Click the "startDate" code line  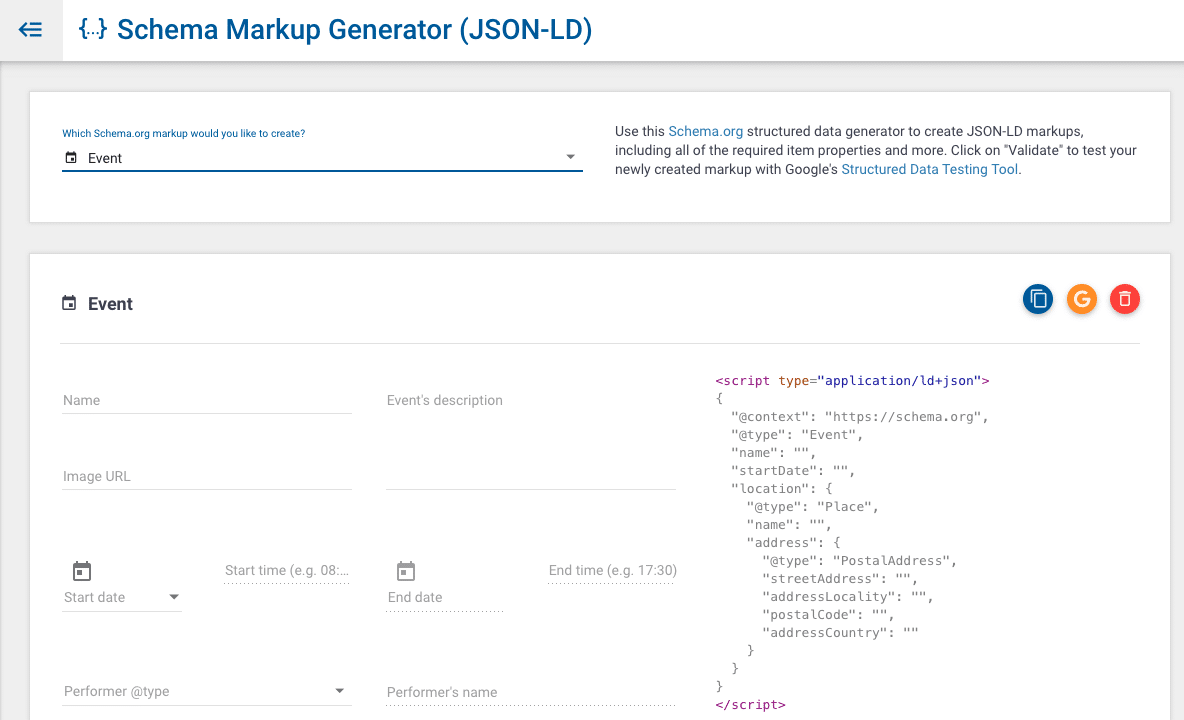pyautogui.click(x=793, y=471)
